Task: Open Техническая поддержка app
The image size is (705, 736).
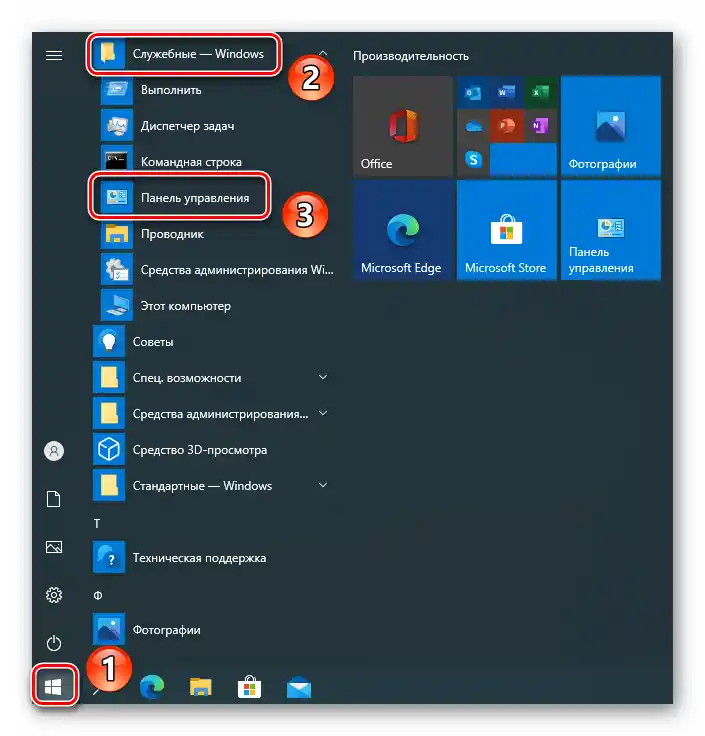Action: coord(214,558)
